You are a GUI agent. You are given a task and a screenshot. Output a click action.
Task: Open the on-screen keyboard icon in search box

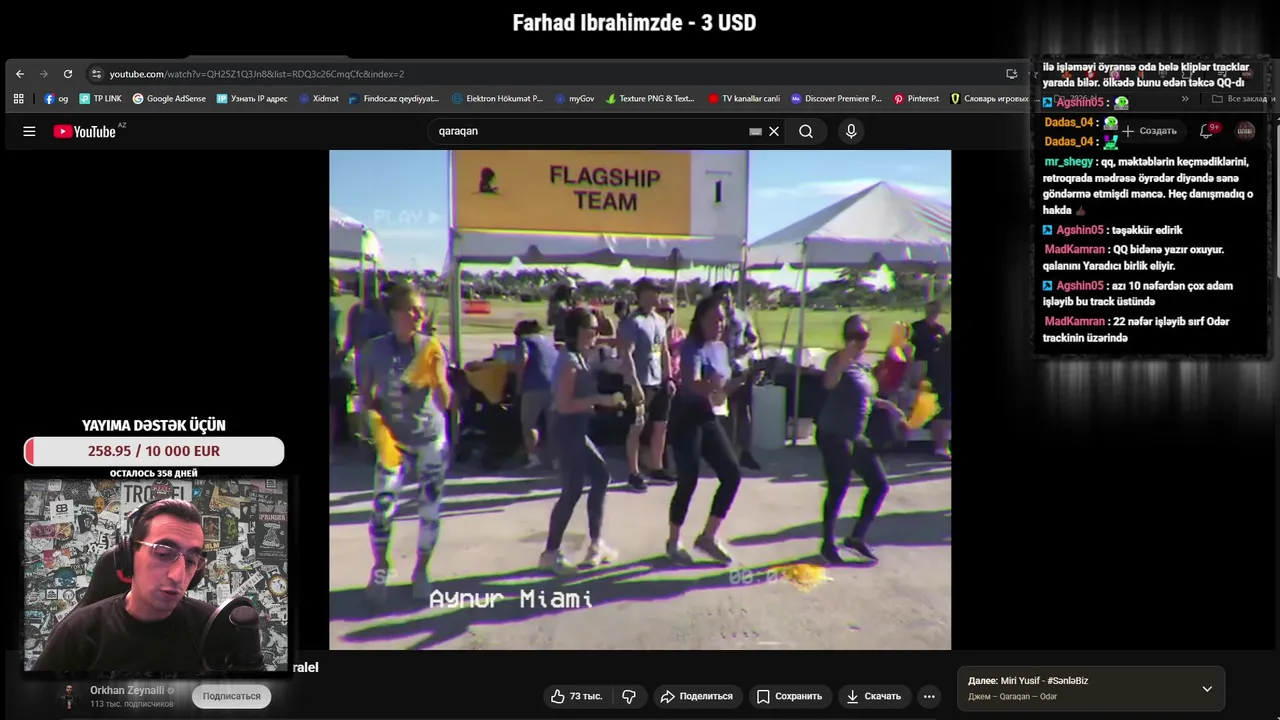(x=756, y=131)
